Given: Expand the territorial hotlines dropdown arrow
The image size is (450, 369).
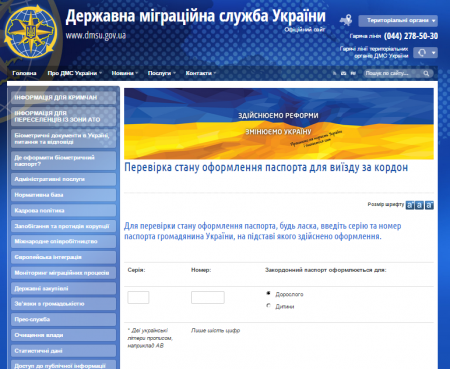Looking at the screenshot, I should click(x=433, y=53).
